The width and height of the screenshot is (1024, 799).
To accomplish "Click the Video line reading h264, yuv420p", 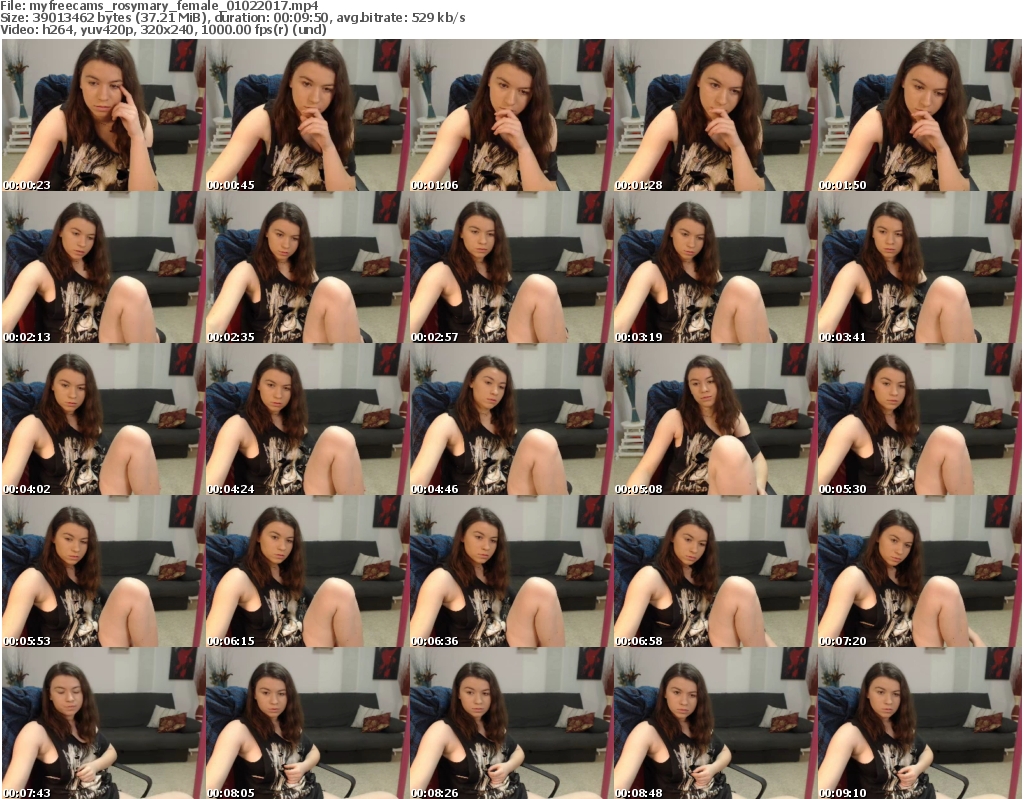I will click(x=163, y=30).
